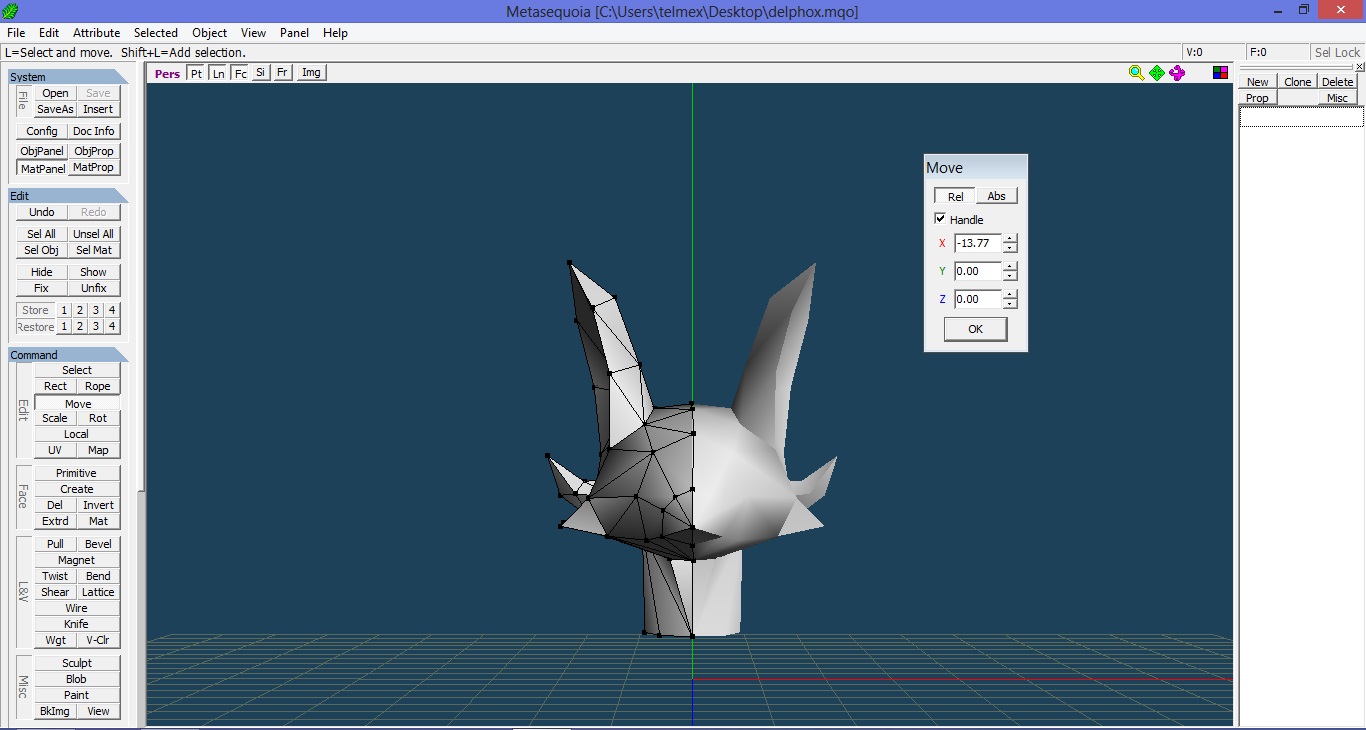Toggle Fr front-only display
The image size is (1366, 730).
pos(282,73)
